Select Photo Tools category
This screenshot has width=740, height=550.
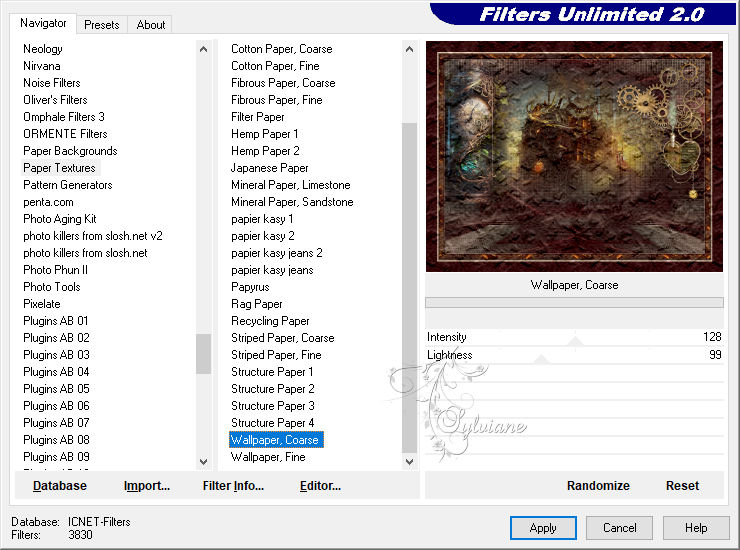52,287
